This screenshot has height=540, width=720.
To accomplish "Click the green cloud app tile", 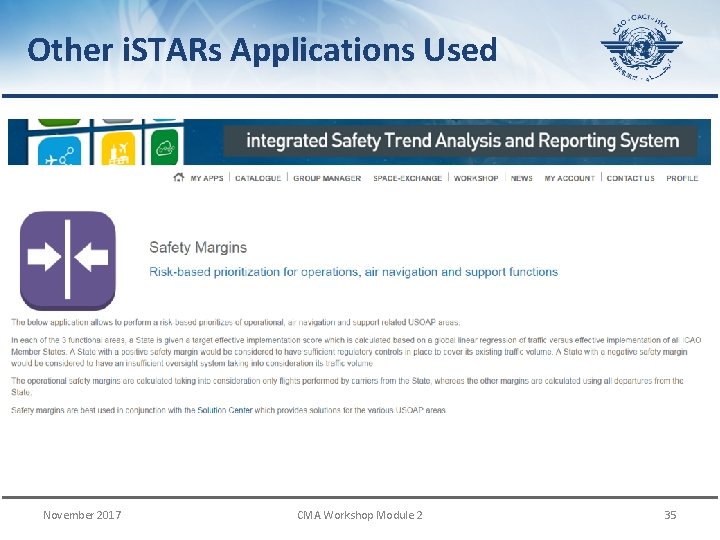I will 164,147.
